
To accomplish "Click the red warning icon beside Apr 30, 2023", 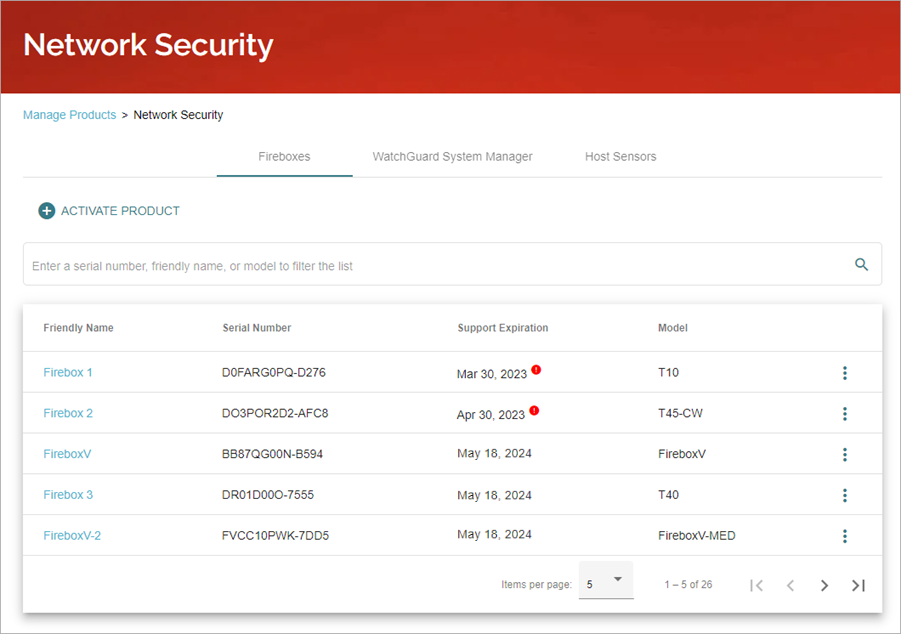I will pos(534,410).
